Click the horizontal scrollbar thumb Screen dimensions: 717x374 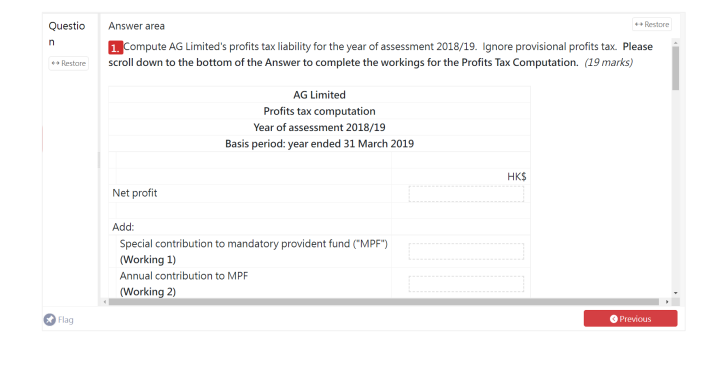(384, 302)
